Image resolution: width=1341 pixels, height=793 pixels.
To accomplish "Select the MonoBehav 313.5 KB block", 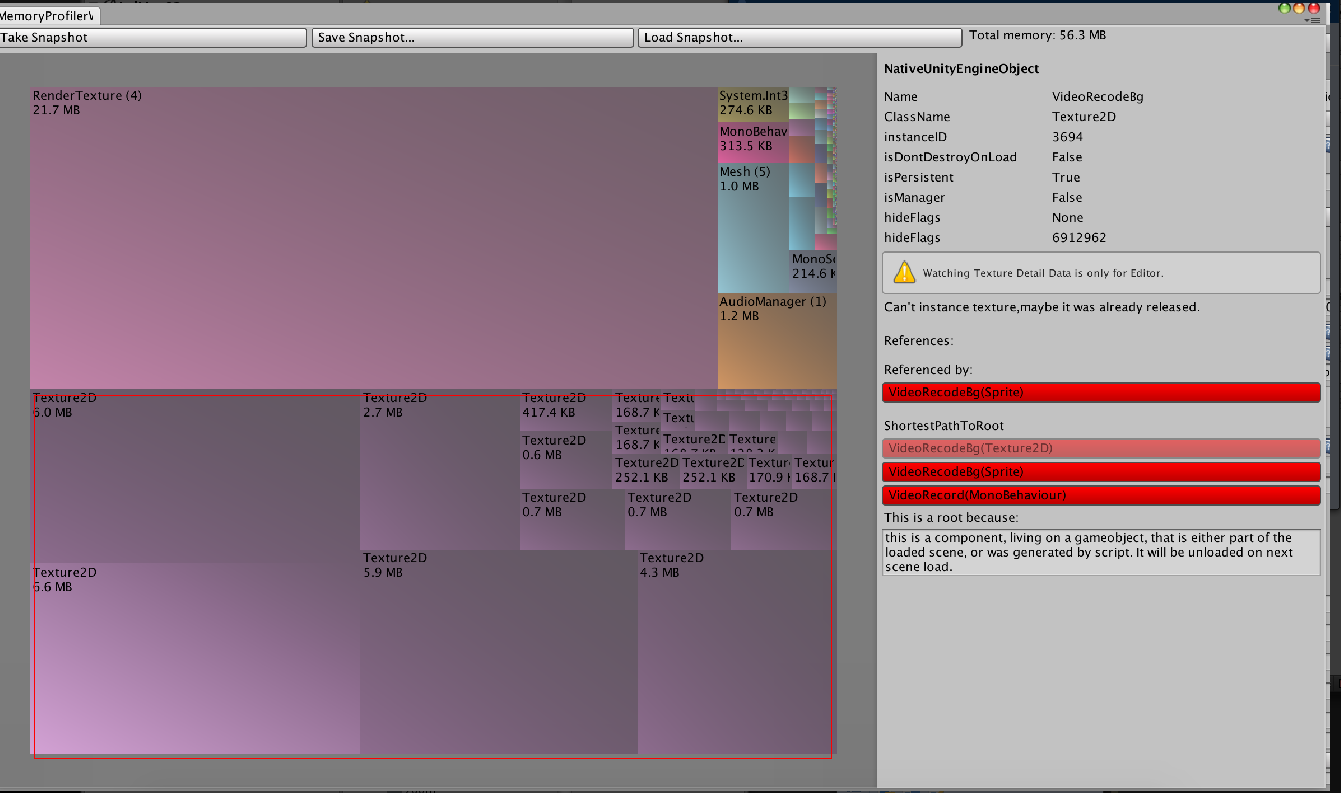I will pos(753,143).
